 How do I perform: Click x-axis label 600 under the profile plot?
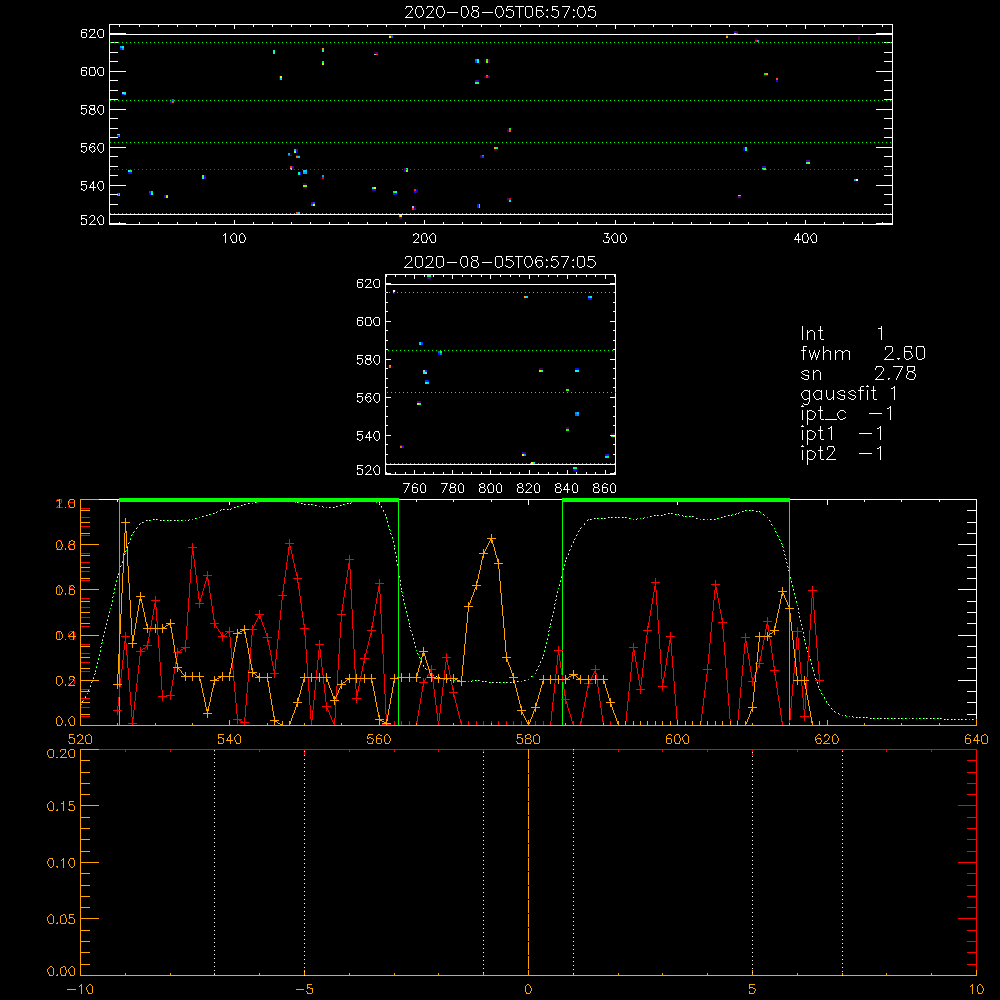point(677,739)
